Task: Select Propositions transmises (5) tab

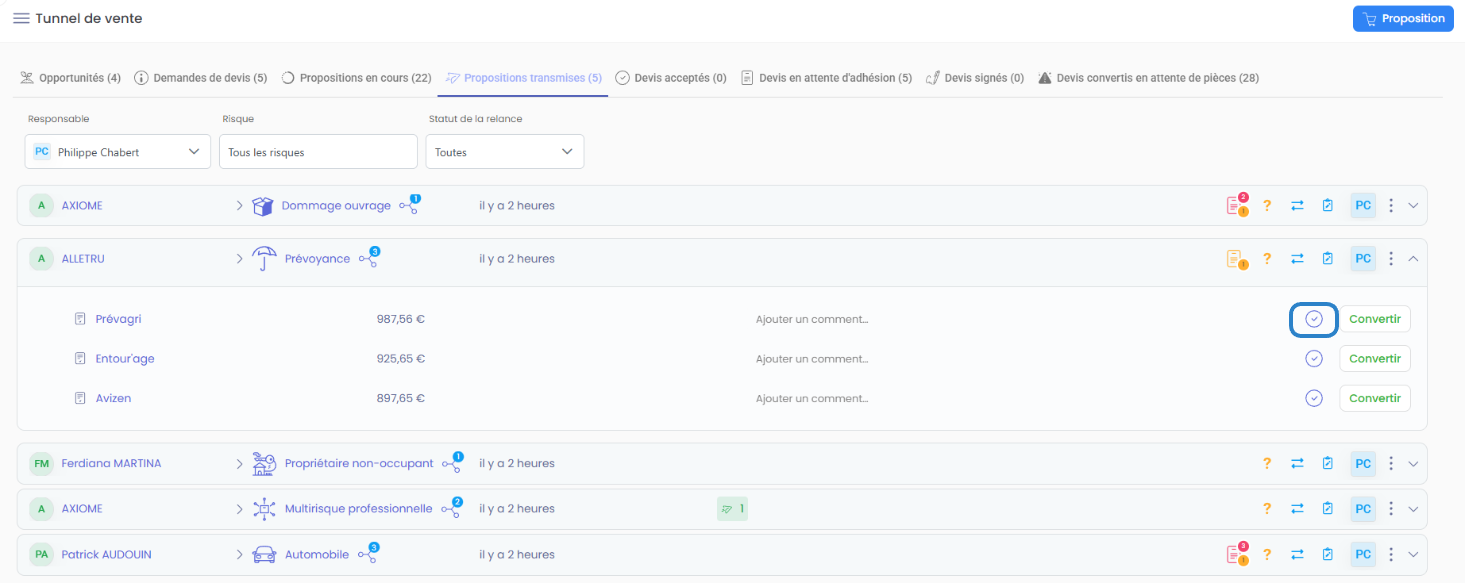Action: 524,78
